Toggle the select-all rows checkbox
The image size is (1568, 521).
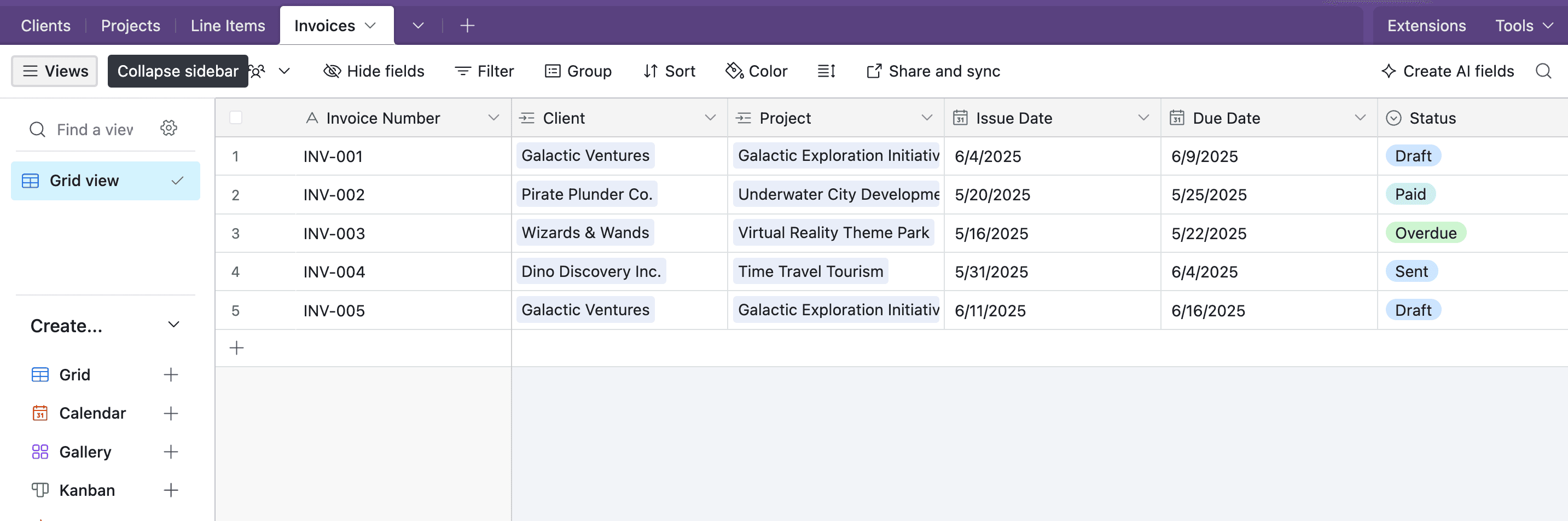(236, 118)
